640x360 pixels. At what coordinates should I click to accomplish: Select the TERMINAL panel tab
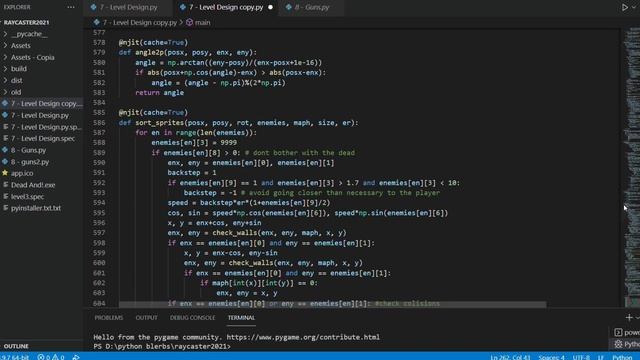(241, 318)
